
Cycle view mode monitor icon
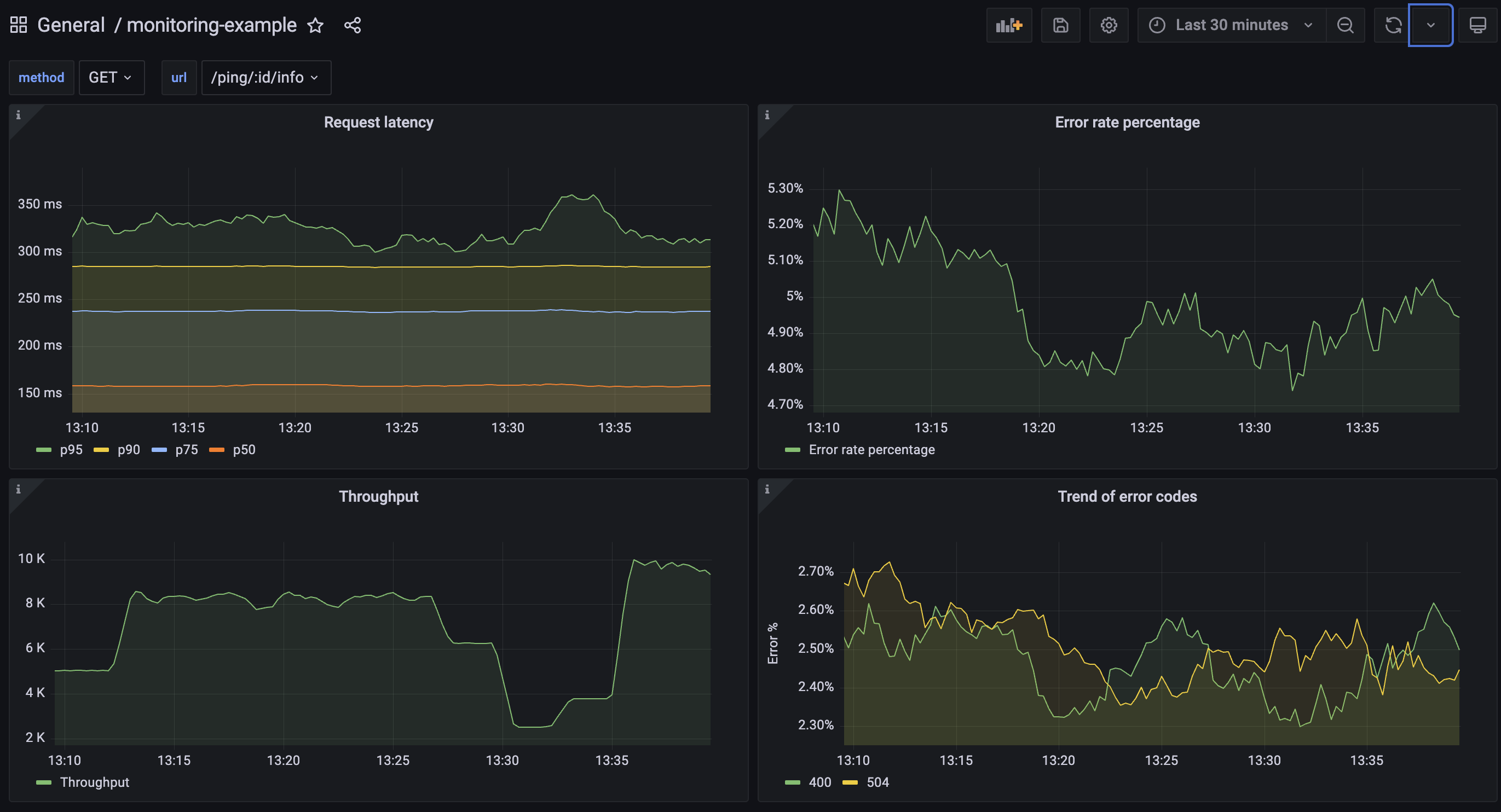click(x=1477, y=25)
